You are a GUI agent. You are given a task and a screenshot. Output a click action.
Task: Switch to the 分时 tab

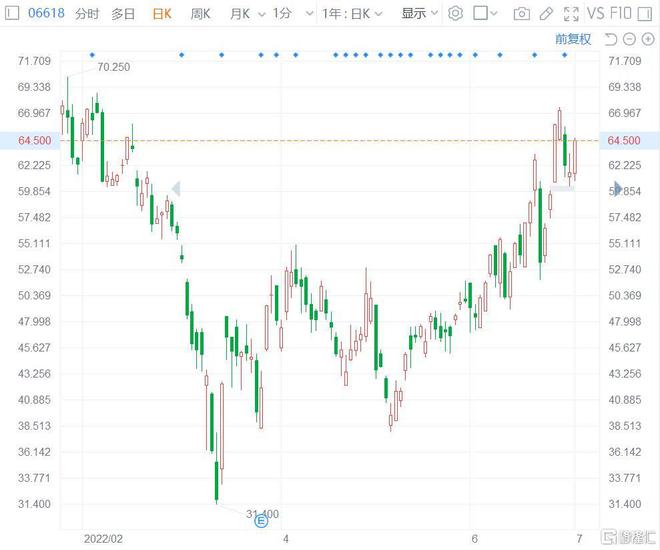coord(87,14)
